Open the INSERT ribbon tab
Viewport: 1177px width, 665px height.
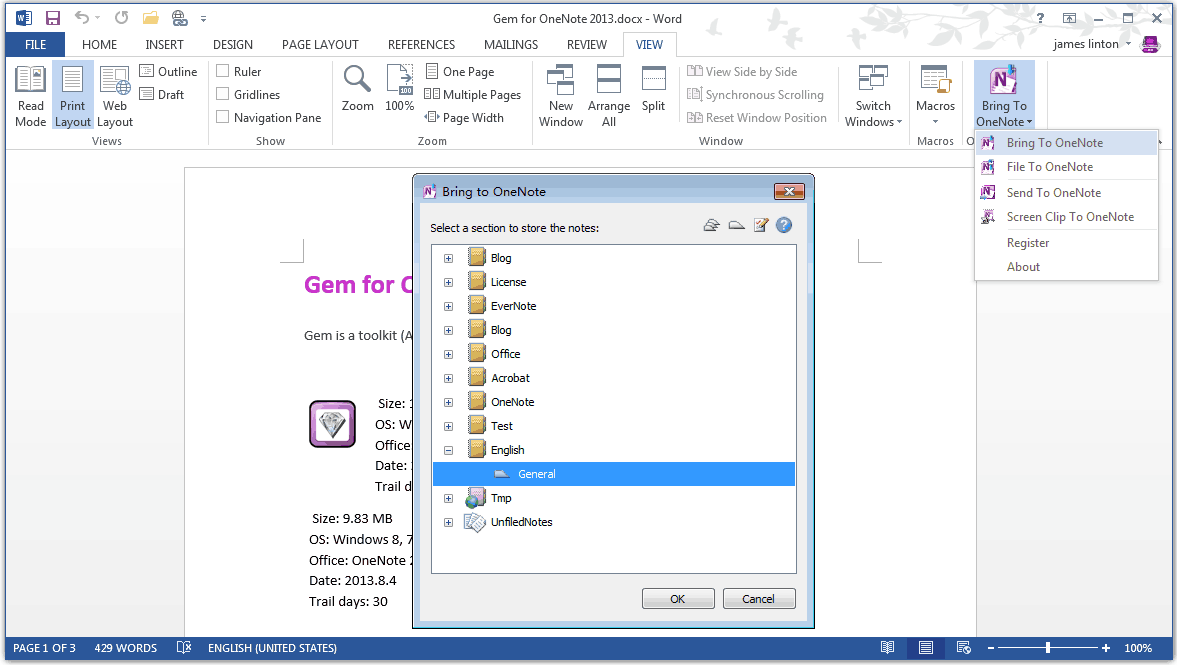coord(164,44)
